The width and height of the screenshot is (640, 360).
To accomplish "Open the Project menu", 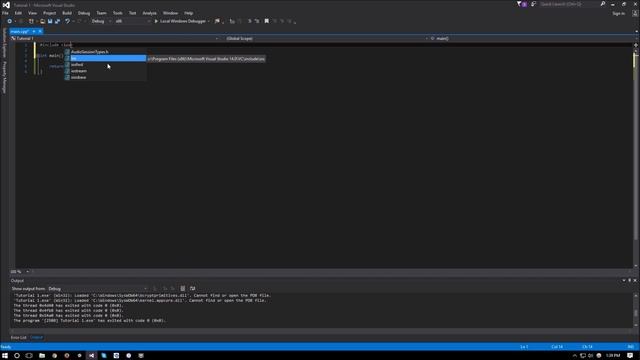I will [x=49, y=13].
